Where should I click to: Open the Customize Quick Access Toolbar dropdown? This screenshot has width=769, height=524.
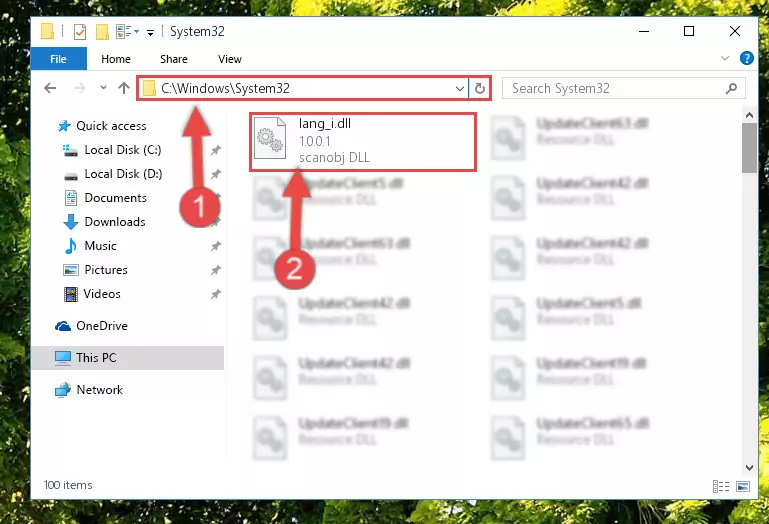coord(151,32)
